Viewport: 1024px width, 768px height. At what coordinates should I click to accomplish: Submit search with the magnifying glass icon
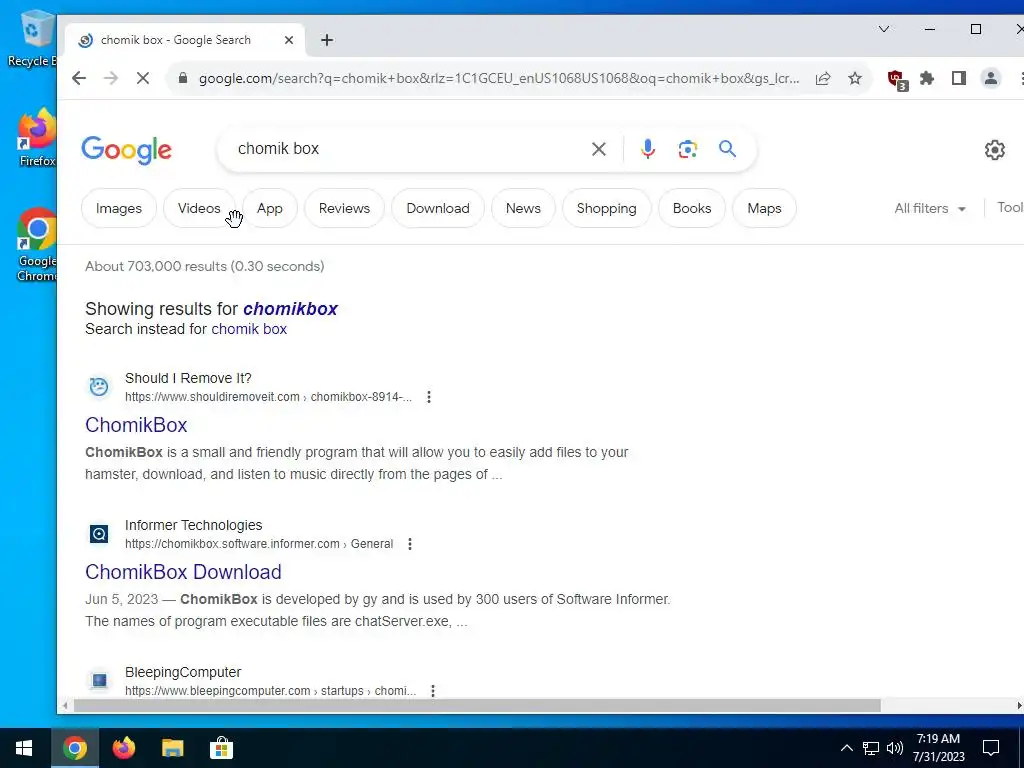727,149
